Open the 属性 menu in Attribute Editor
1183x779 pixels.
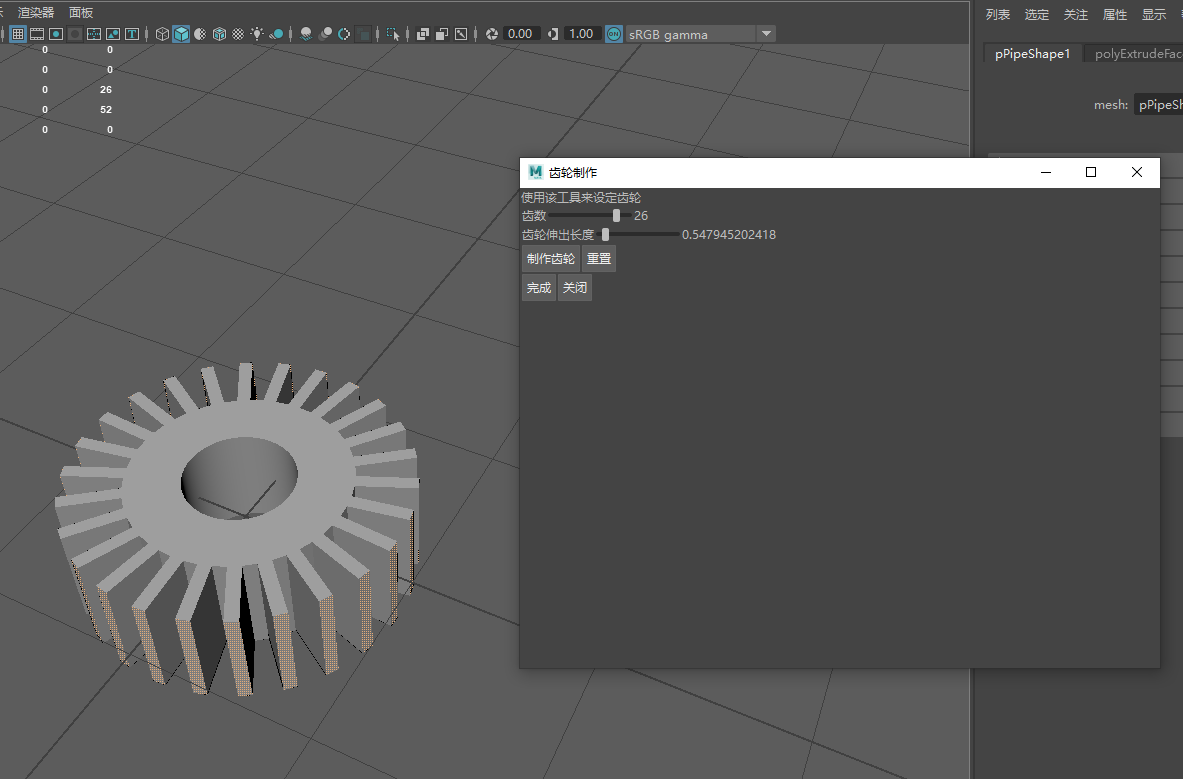click(1115, 14)
